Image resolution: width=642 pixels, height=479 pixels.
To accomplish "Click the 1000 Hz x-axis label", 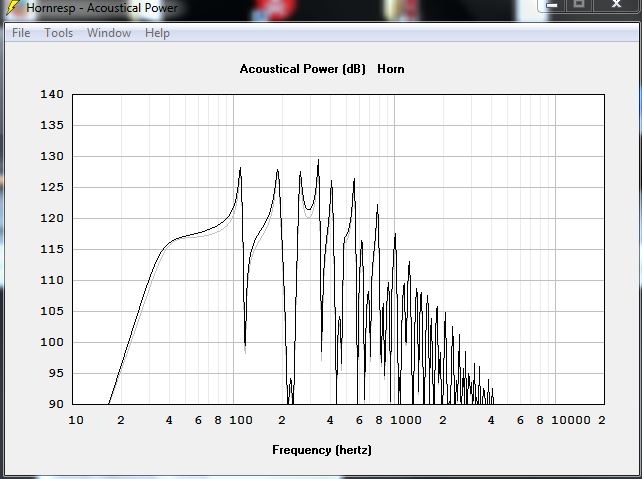I will [406, 420].
